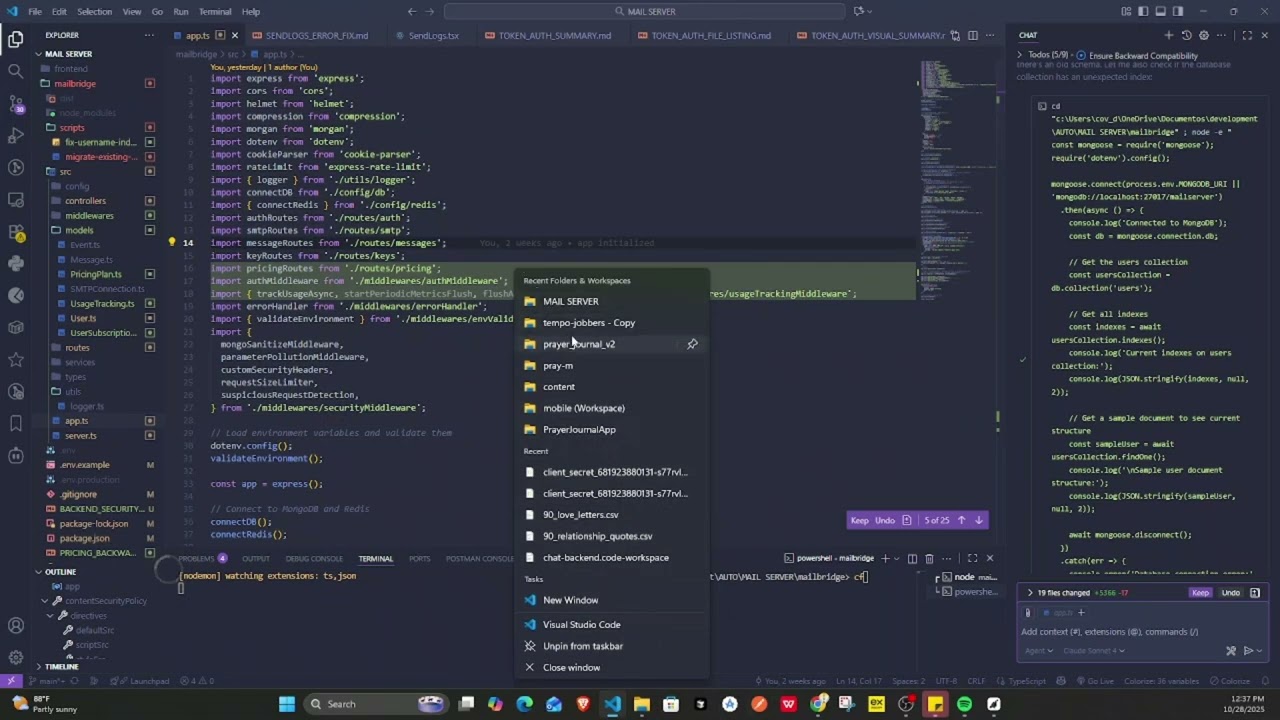Expand Todos (5/9) list in chat

point(1021,55)
